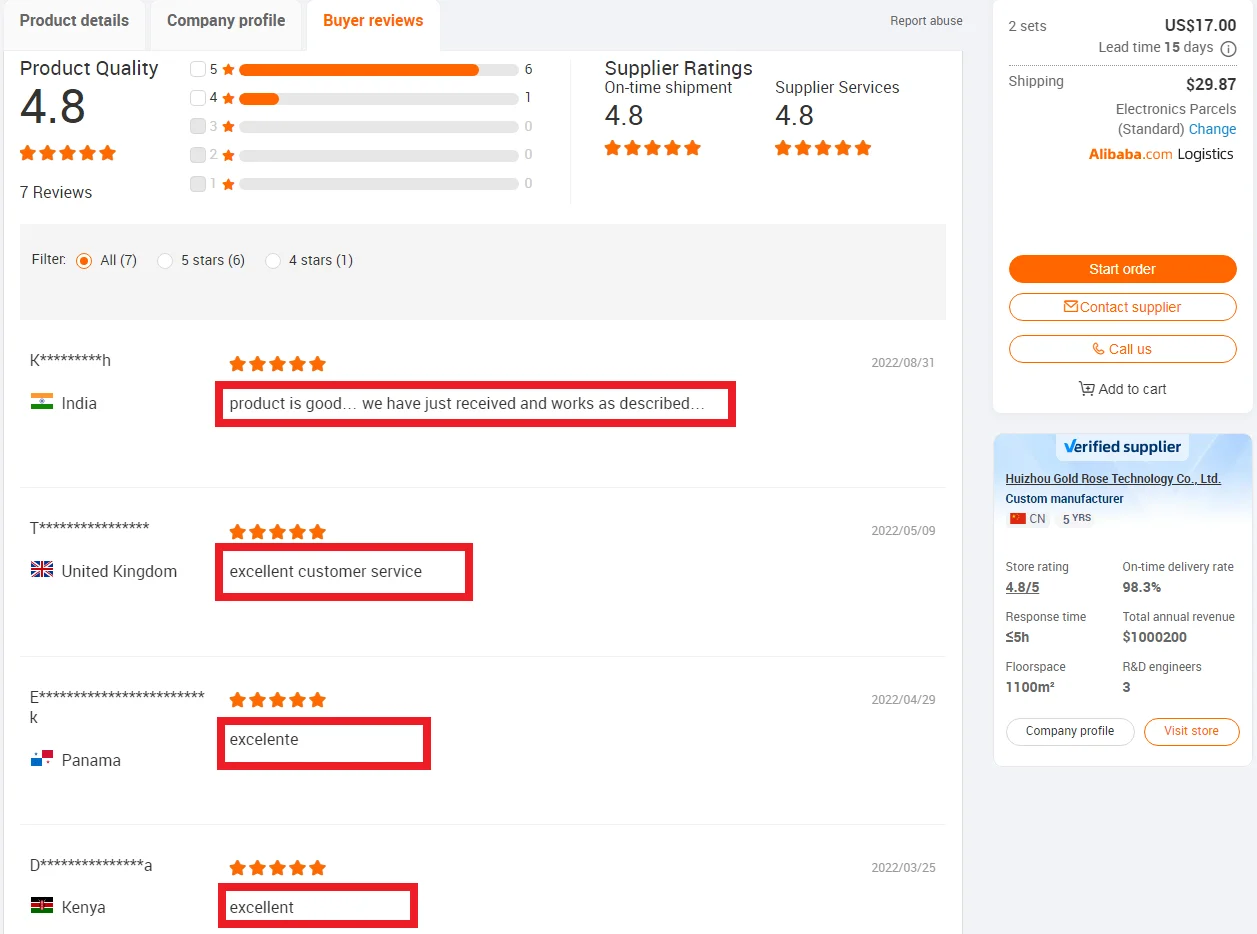Click the review text 'excelente'
Screen dimensions: 1257x934
264,740
